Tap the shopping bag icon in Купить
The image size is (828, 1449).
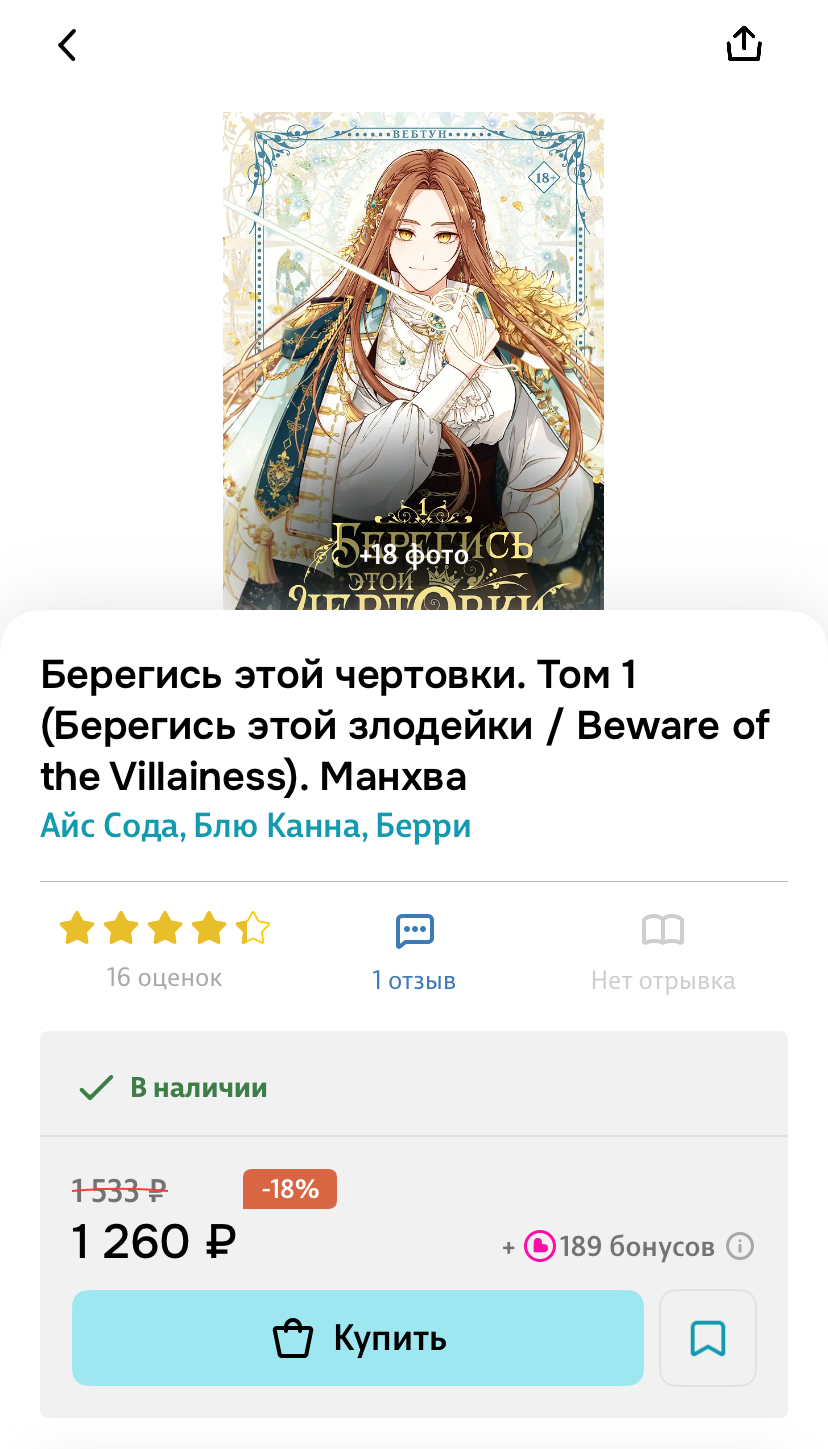293,1338
